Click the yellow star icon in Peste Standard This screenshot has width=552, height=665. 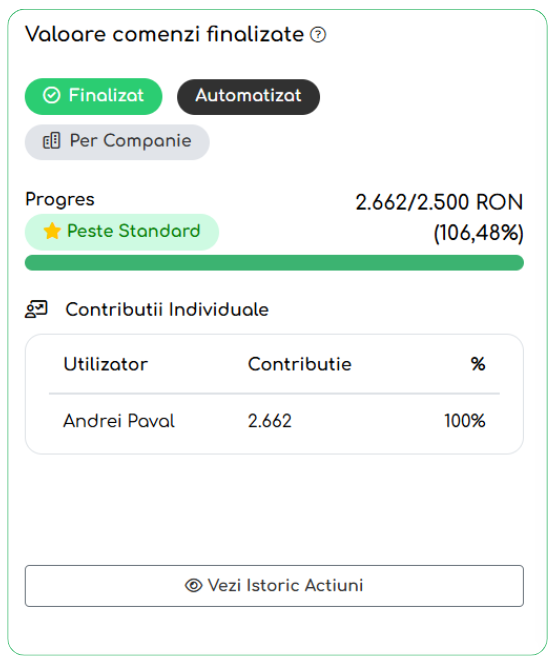coord(52,231)
